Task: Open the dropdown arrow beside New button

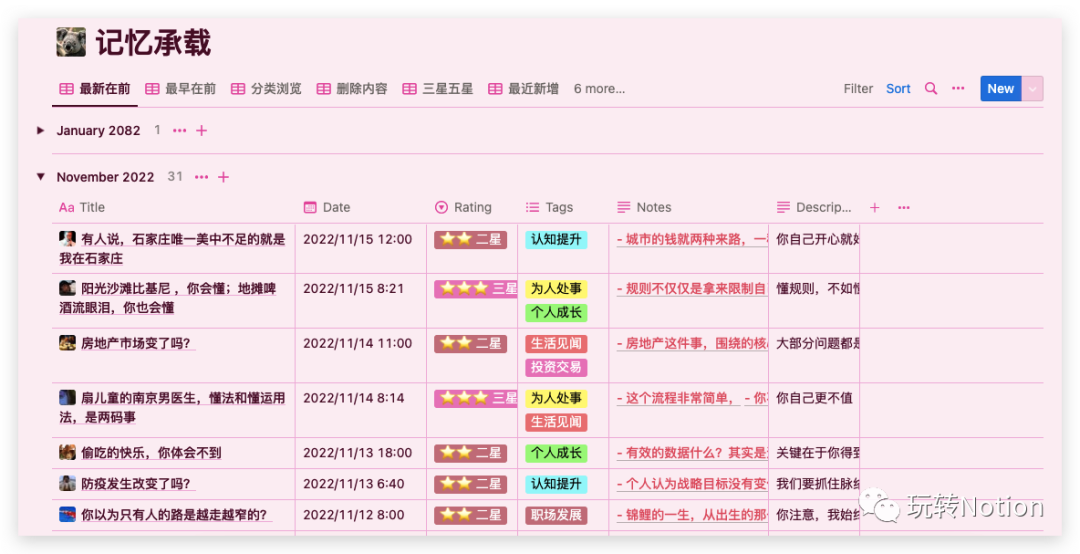Action: 1033,89
